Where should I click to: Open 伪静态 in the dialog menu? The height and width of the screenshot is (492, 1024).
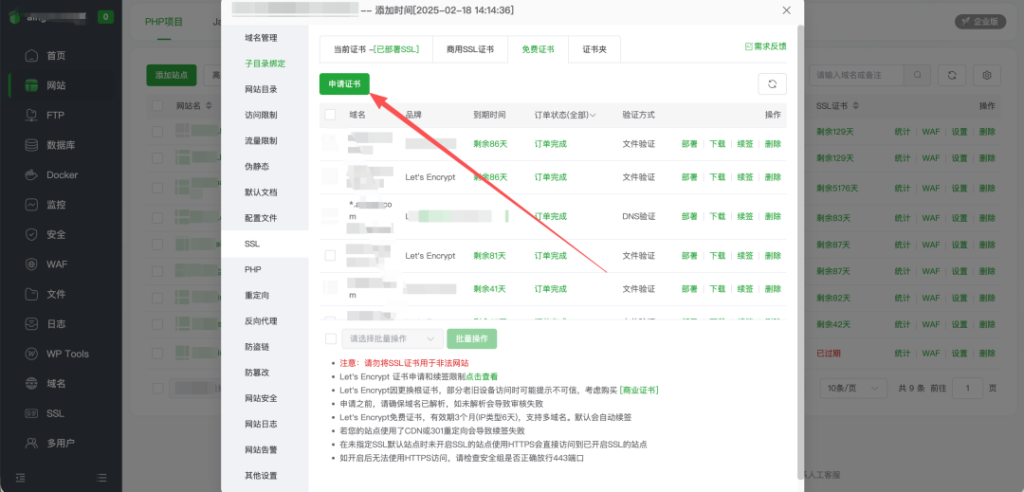[257, 167]
